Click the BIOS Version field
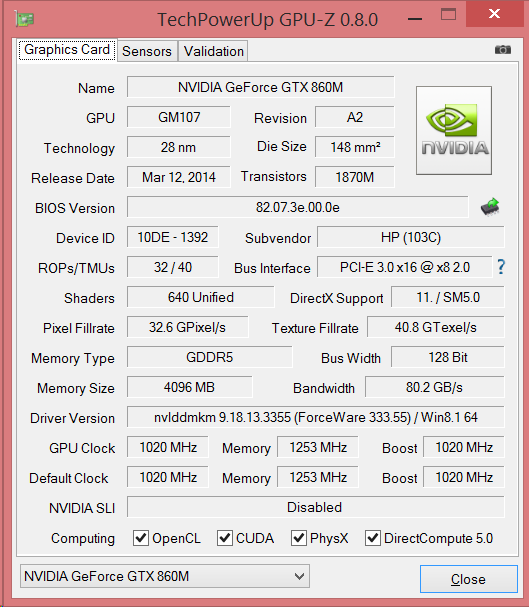 coord(298,207)
